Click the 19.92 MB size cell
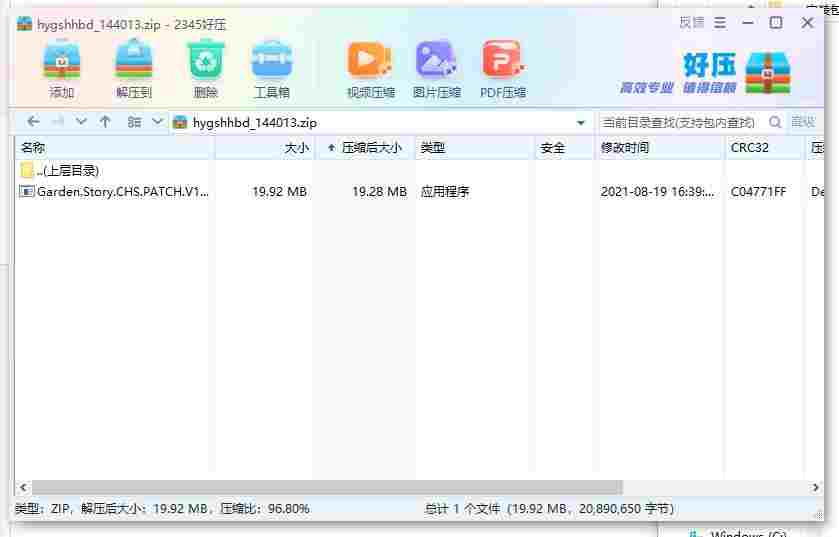 tap(279, 191)
